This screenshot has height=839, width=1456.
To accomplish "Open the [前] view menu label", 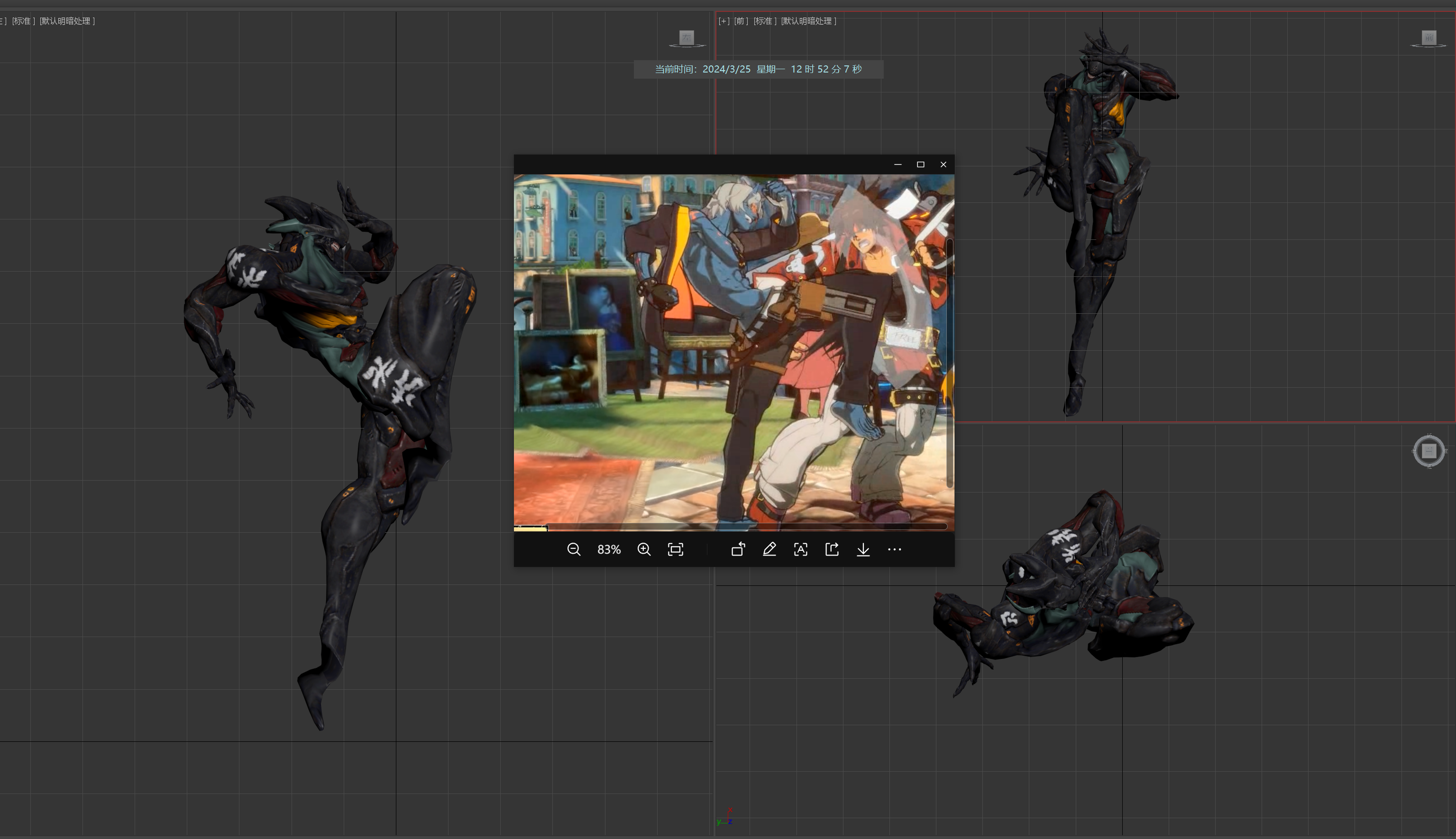I will 741,21.
